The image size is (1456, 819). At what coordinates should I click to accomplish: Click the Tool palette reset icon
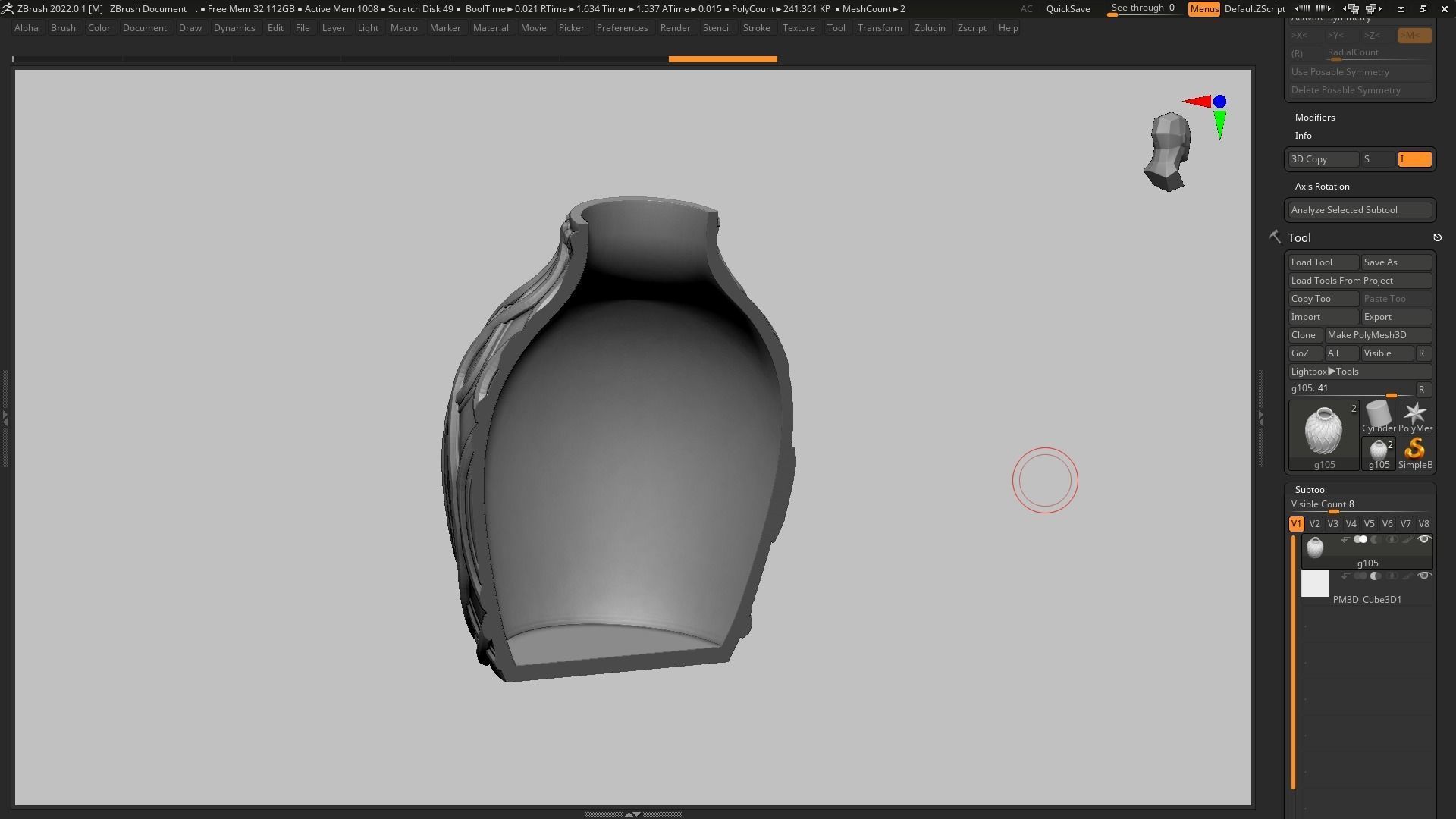(1437, 238)
